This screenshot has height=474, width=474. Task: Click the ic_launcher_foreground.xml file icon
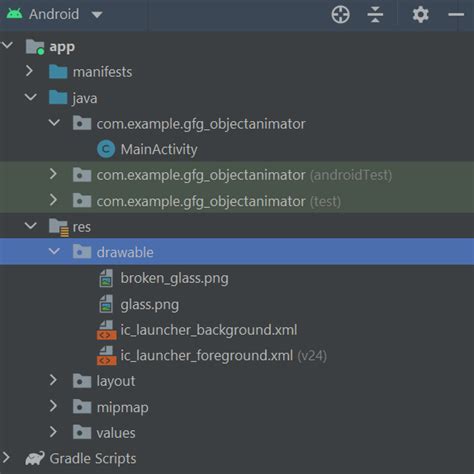click(107, 356)
